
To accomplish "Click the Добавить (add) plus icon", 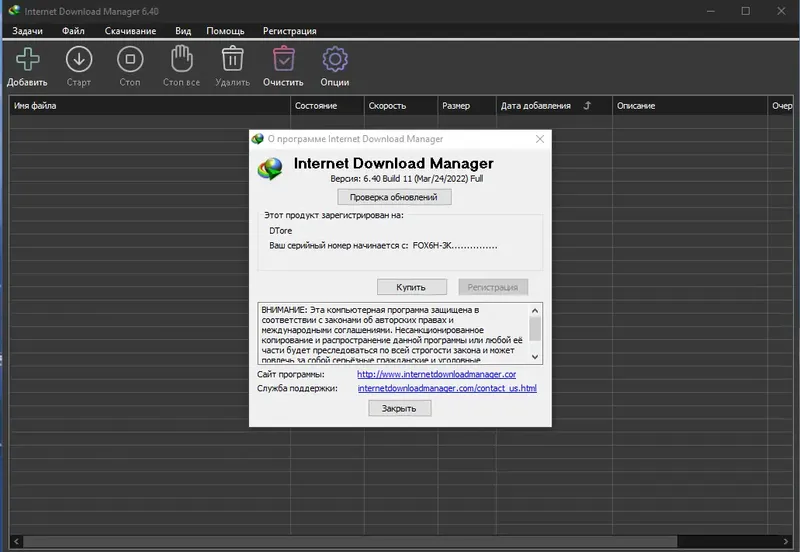I will [28, 59].
